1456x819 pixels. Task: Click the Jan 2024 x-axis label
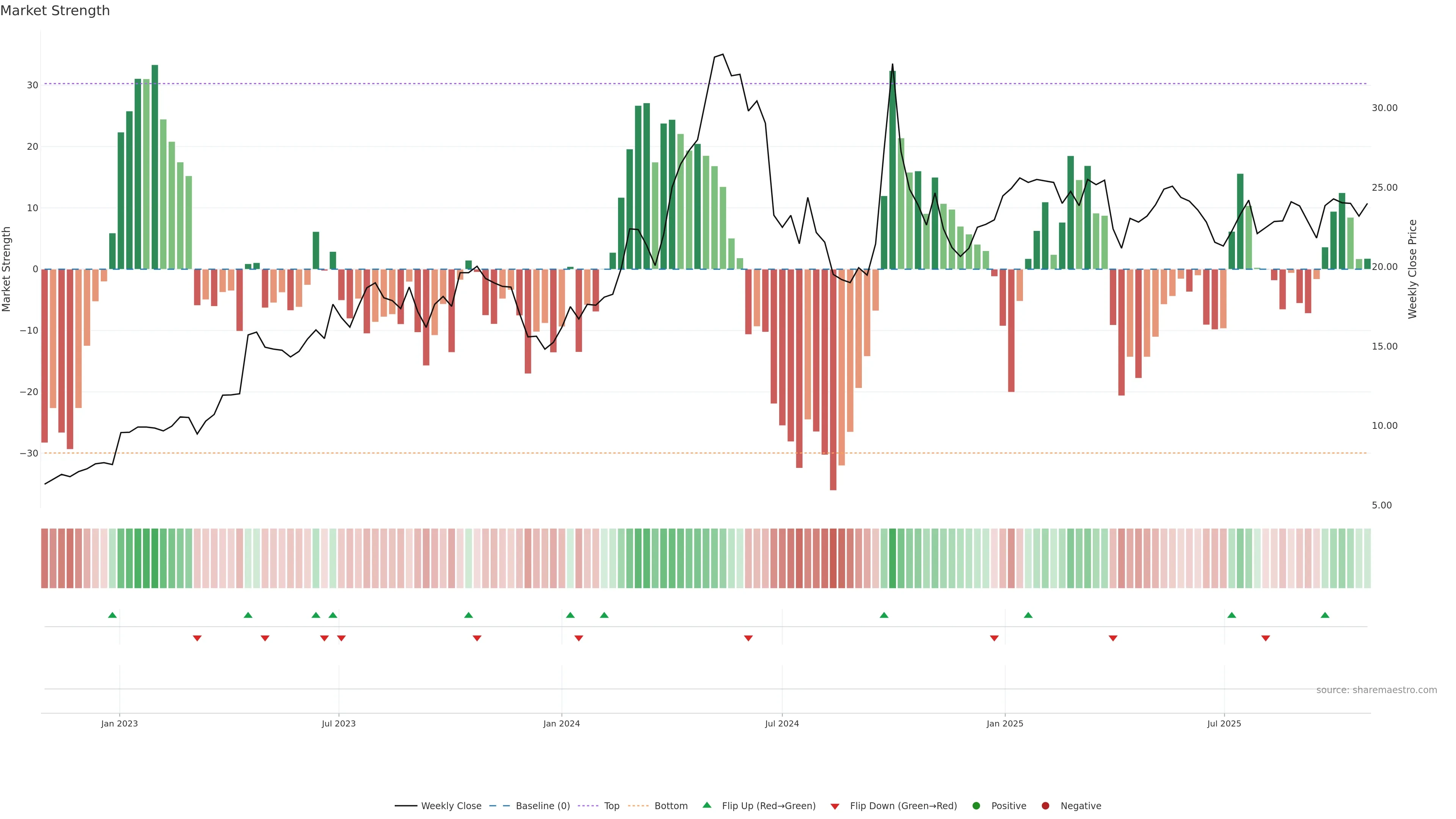[561, 723]
